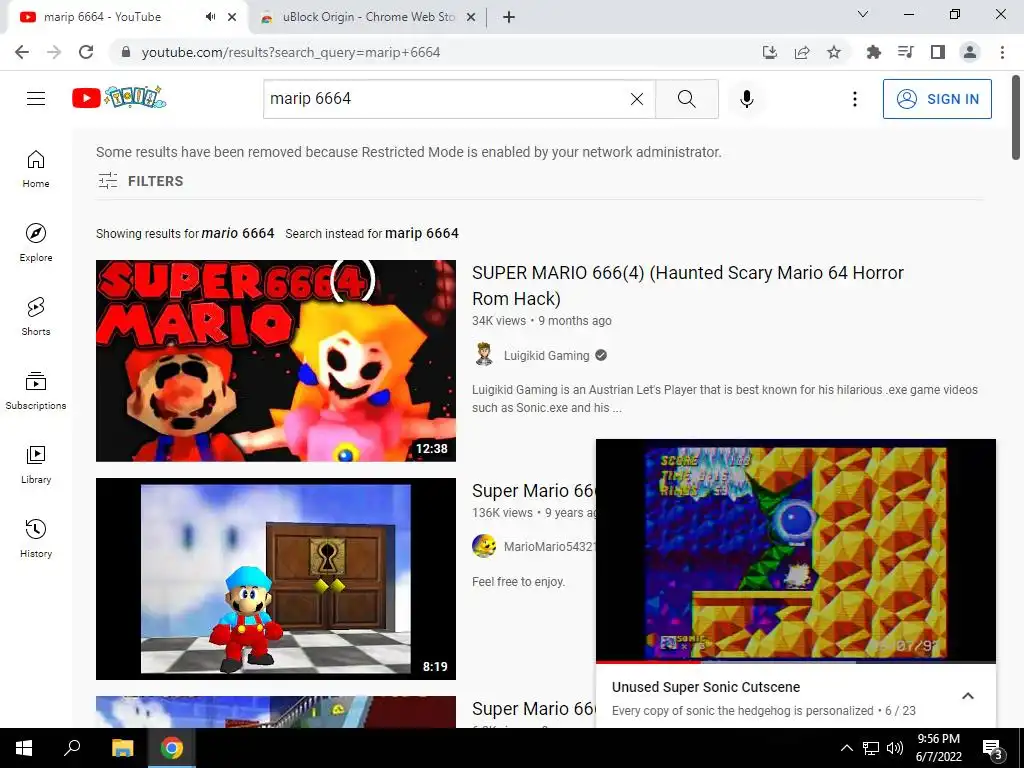Reload the page

[x=86, y=52]
